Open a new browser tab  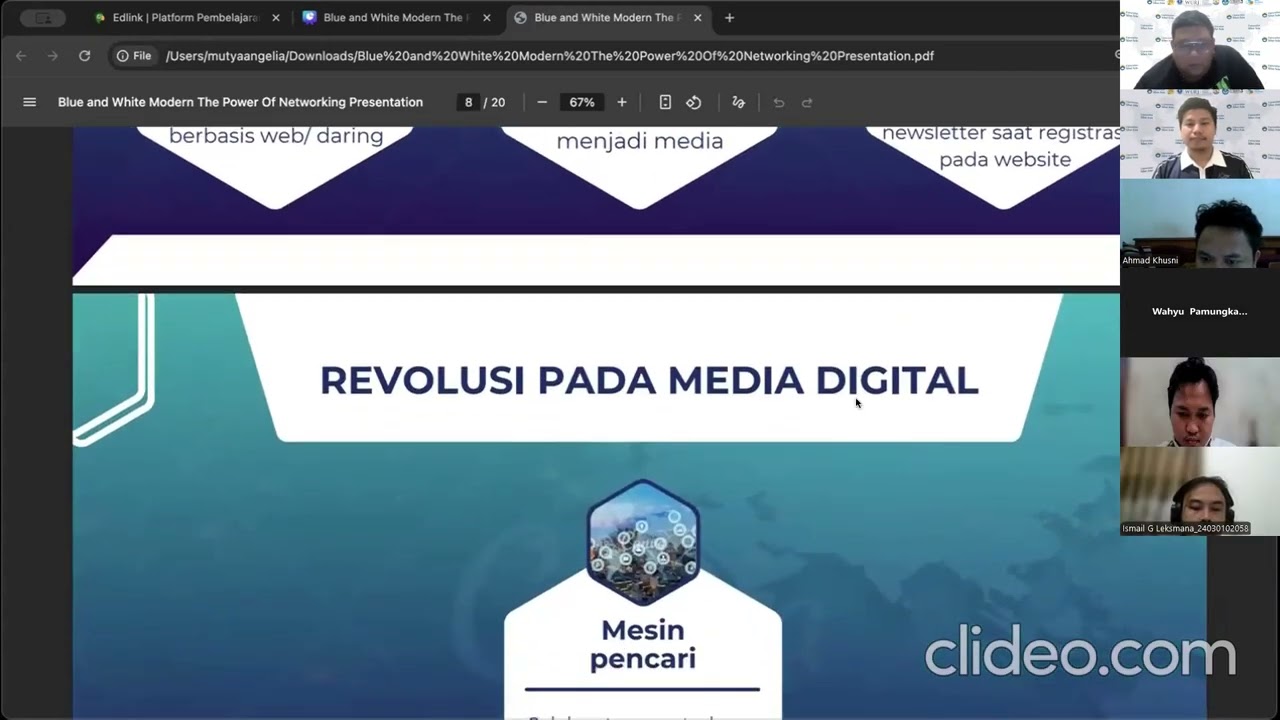click(x=729, y=17)
